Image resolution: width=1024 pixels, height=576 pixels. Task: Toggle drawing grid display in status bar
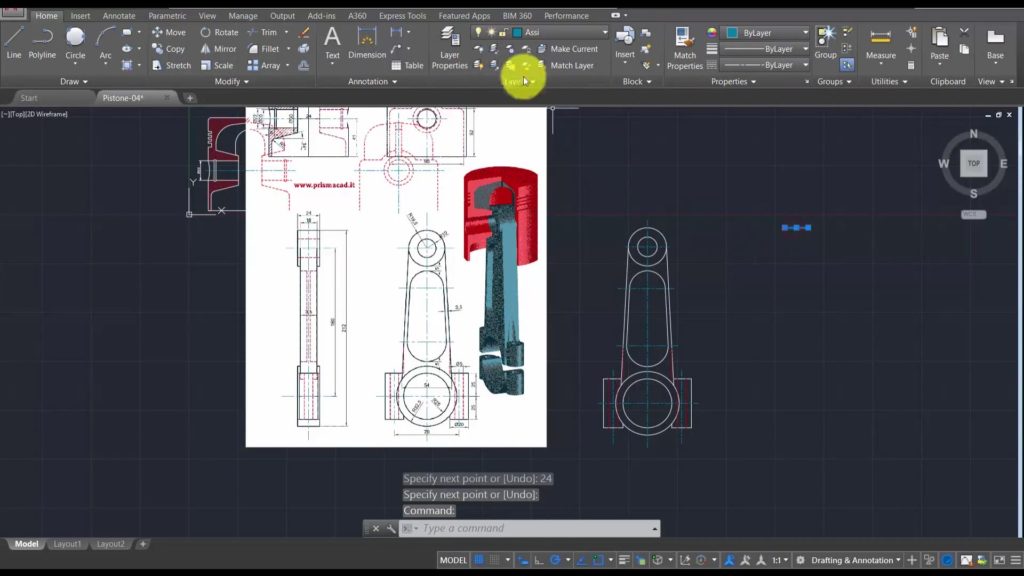pos(479,560)
